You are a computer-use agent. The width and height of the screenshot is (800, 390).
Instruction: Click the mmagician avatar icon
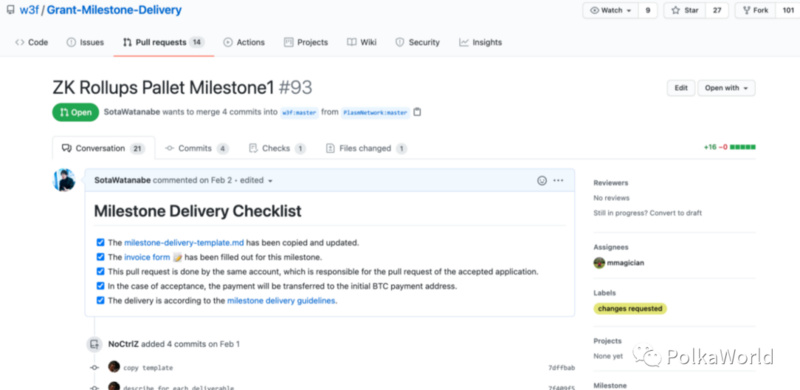[599, 263]
